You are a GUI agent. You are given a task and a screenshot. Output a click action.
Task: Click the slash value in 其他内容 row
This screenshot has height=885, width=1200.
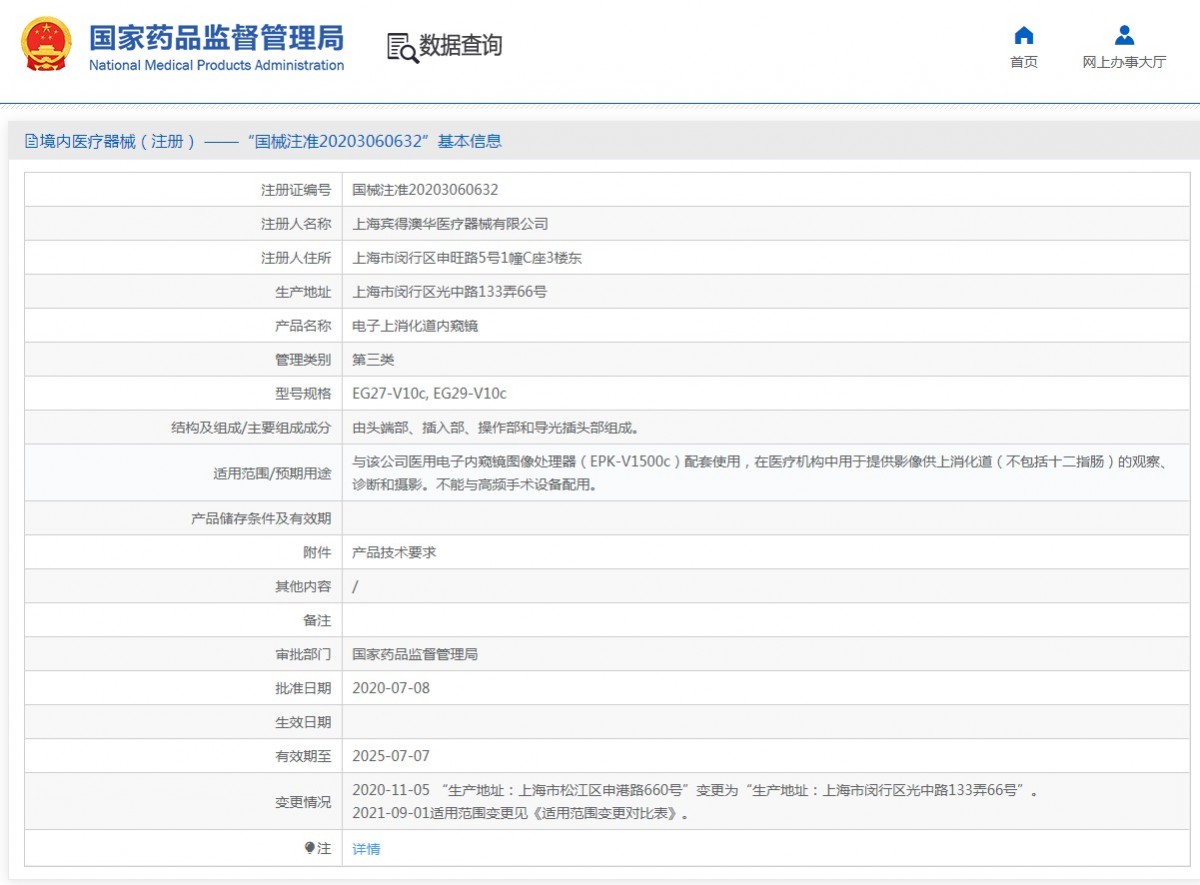[355, 586]
